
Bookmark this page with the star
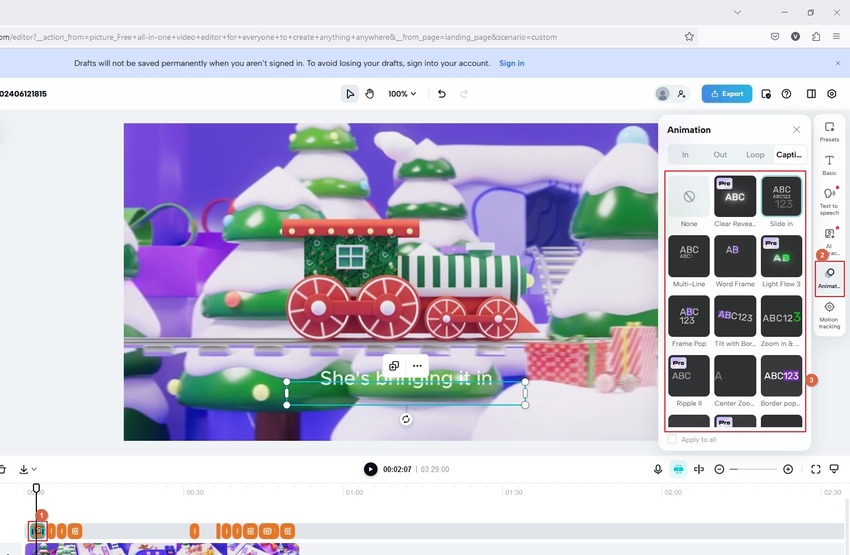(x=689, y=37)
